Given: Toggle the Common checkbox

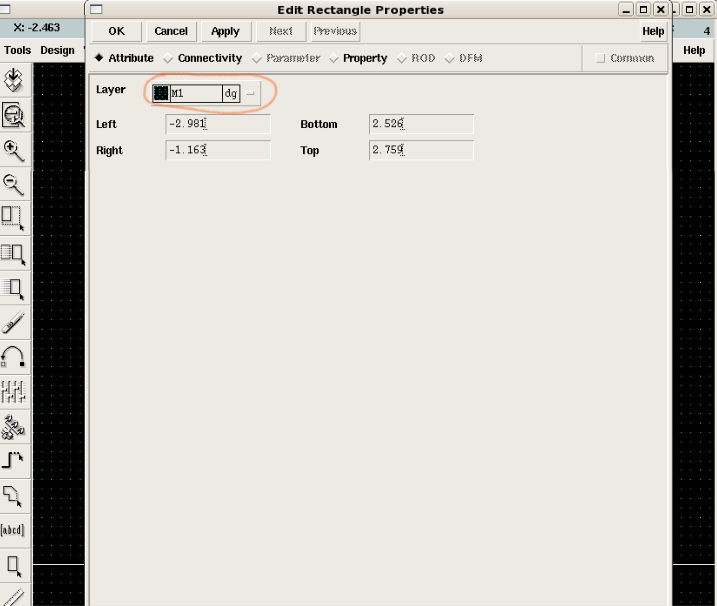Looking at the screenshot, I should (x=600, y=58).
